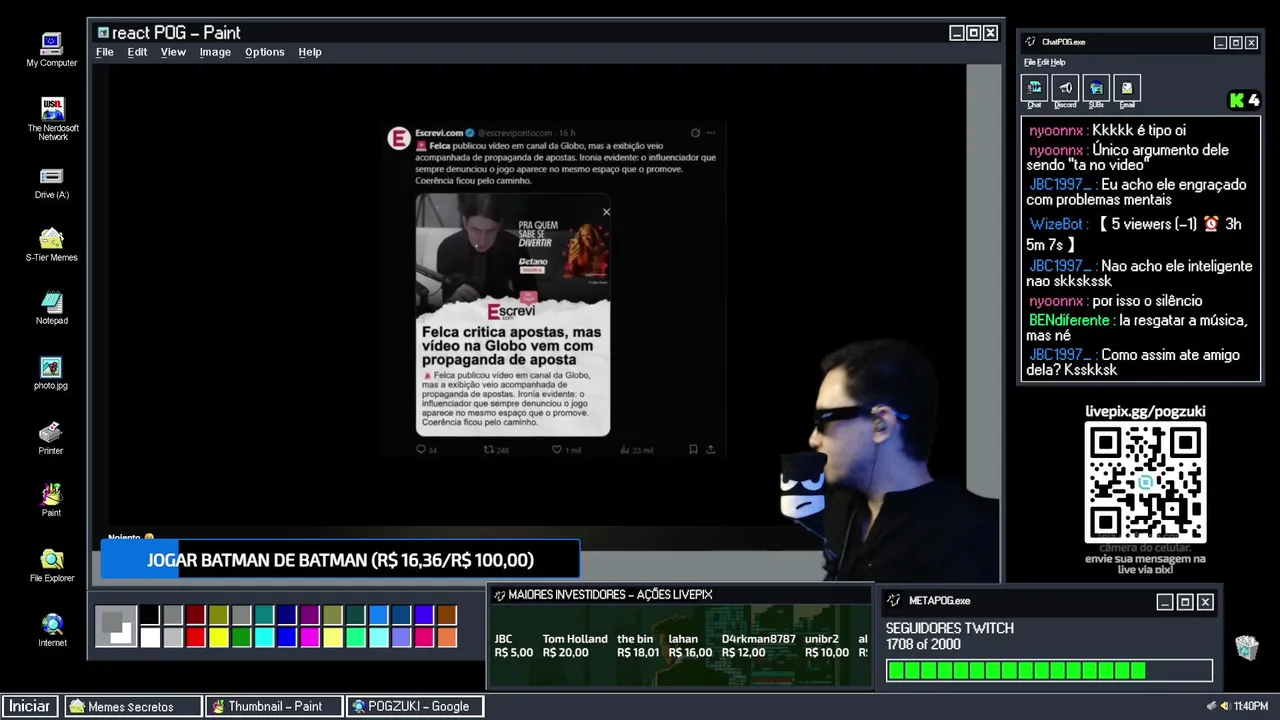The height and width of the screenshot is (720, 1280).
Task: Select the black color swatch
Action: click(x=149, y=615)
